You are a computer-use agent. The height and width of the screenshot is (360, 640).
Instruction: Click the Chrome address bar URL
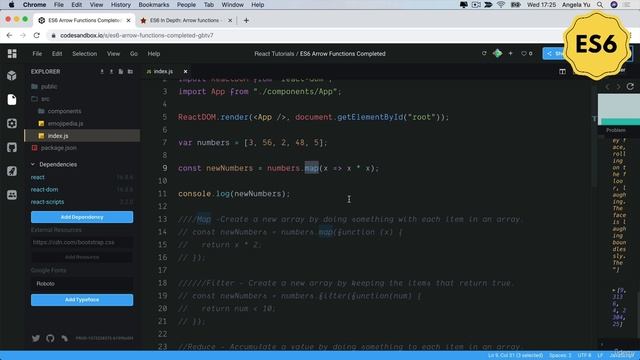pyautogui.click(x=137, y=36)
